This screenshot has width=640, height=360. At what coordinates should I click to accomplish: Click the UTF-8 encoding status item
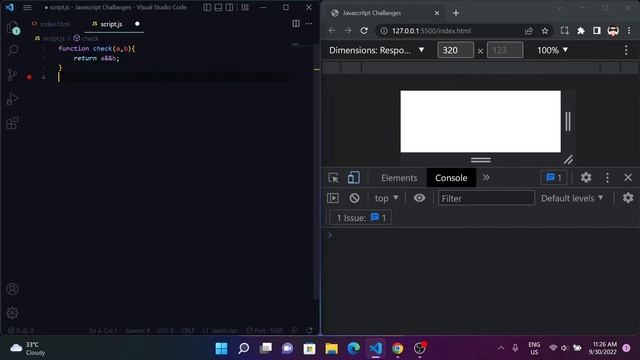166,331
